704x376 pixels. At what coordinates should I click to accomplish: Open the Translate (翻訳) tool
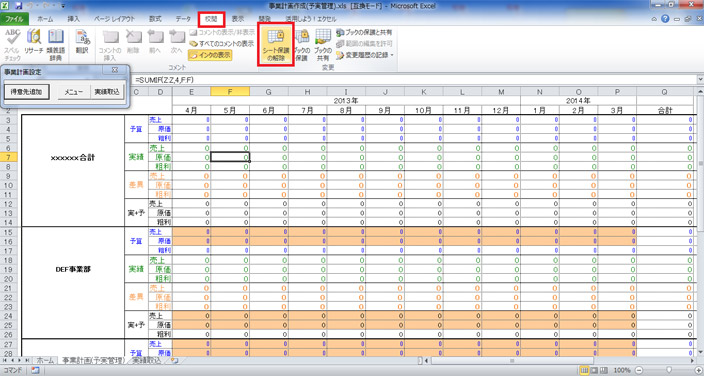82,43
